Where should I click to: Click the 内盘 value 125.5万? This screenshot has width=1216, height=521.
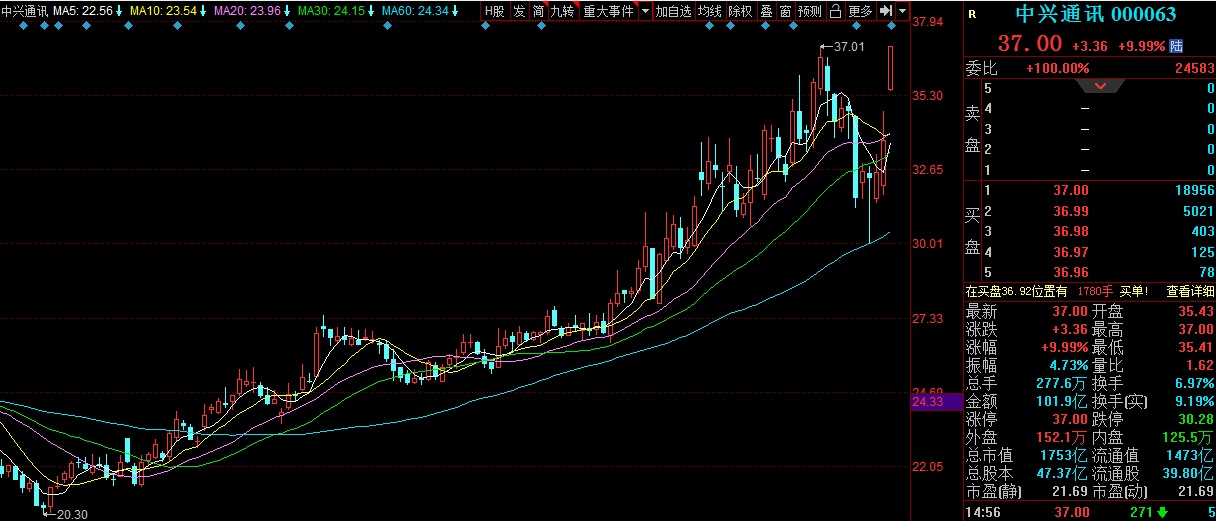tap(1188, 437)
